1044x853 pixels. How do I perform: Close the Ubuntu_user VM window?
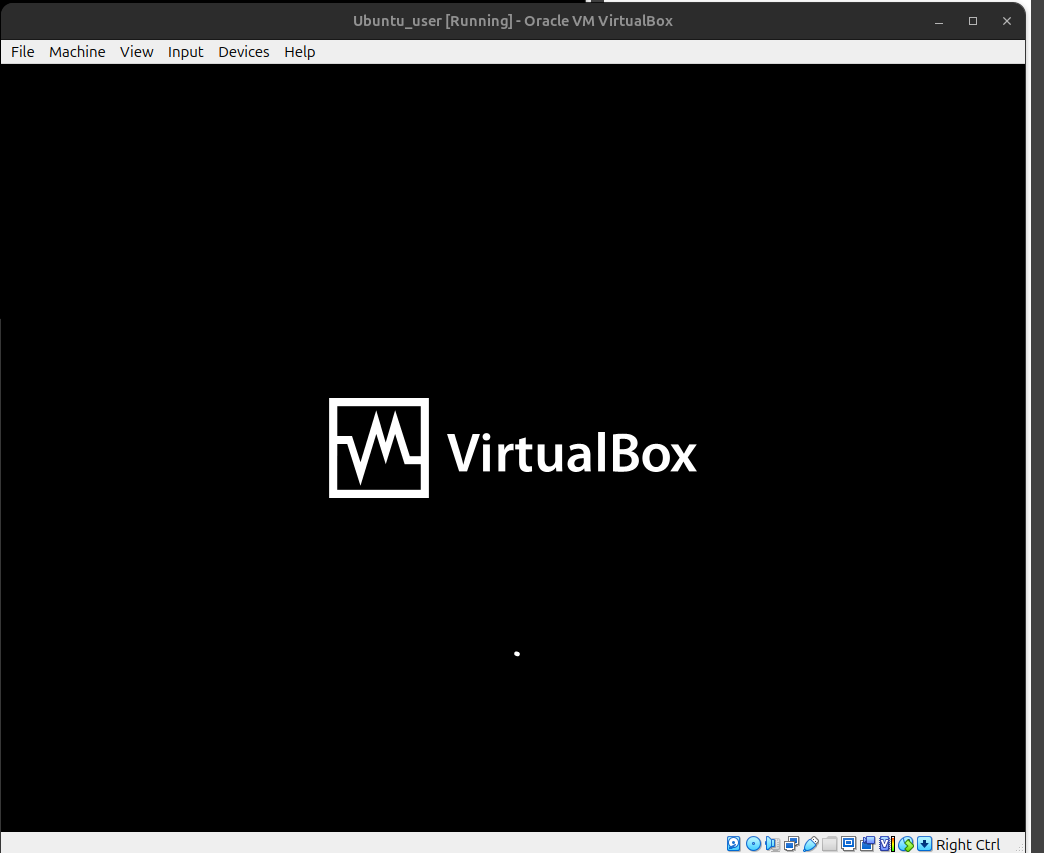pos(1007,21)
